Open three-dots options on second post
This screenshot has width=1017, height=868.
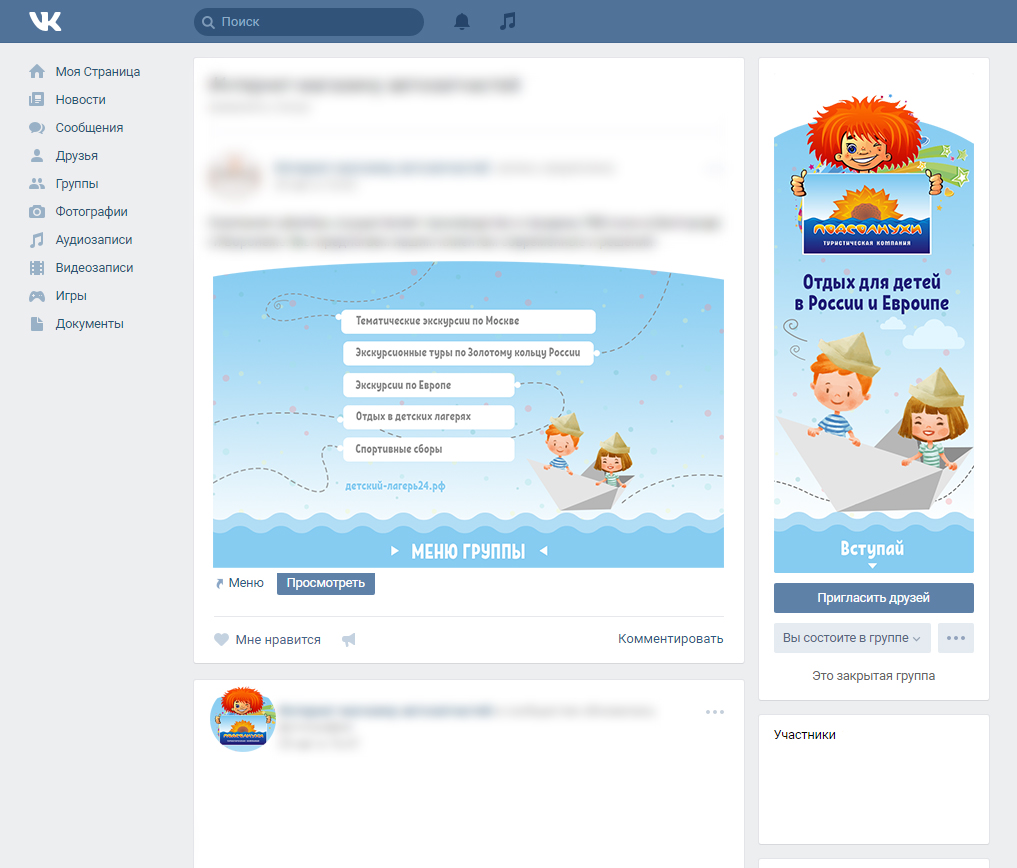click(x=714, y=712)
